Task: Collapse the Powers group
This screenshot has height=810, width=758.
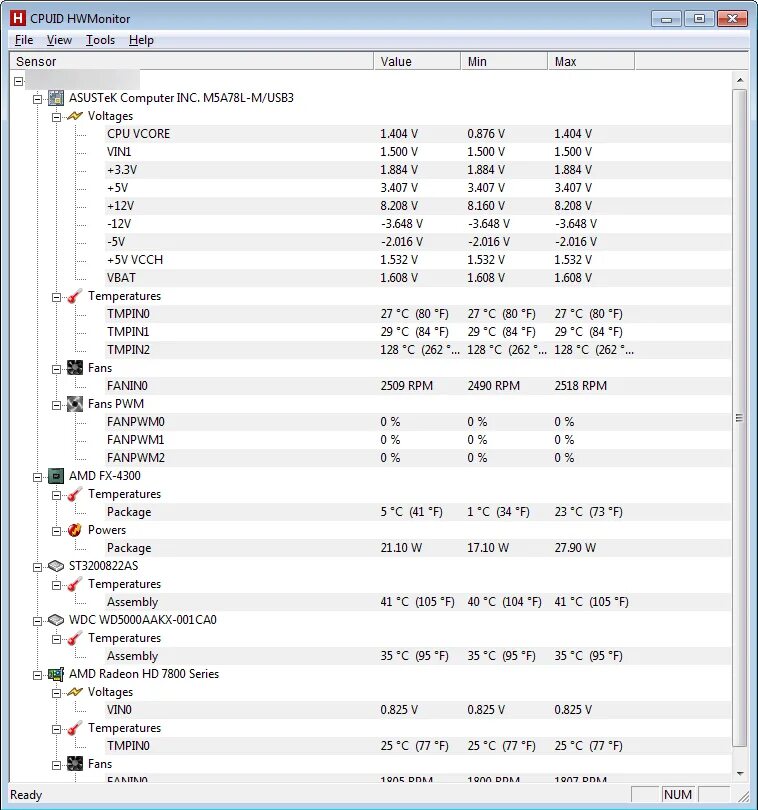Action: coord(56,531)
